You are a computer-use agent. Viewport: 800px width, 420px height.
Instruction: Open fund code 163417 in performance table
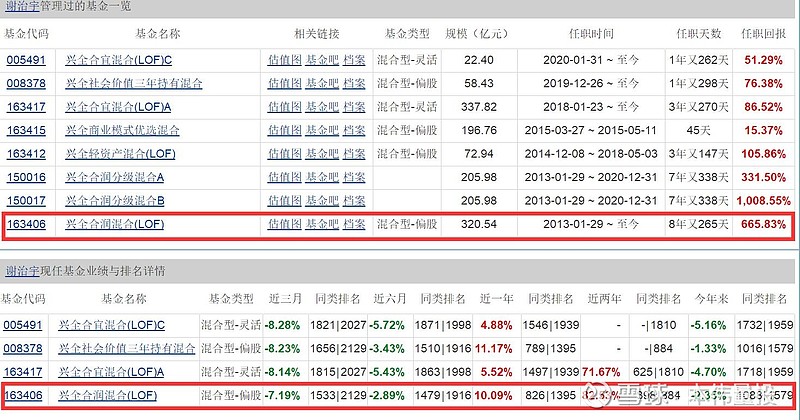click(x=23, y=372)
